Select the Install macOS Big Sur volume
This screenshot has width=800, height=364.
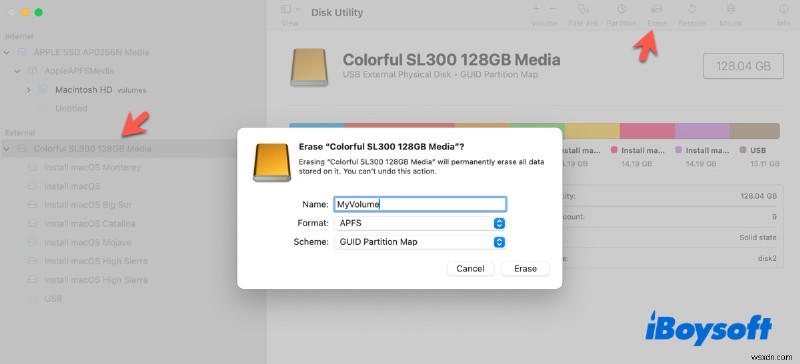(88, 205)
